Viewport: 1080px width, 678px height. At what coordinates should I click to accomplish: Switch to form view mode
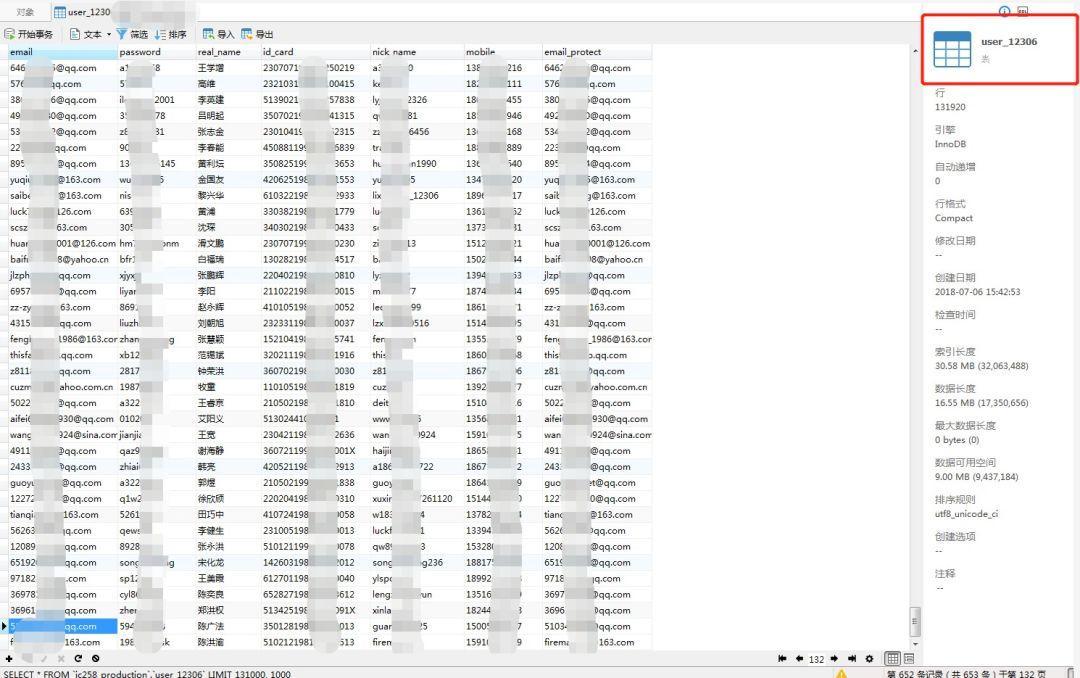coord(909,659)
